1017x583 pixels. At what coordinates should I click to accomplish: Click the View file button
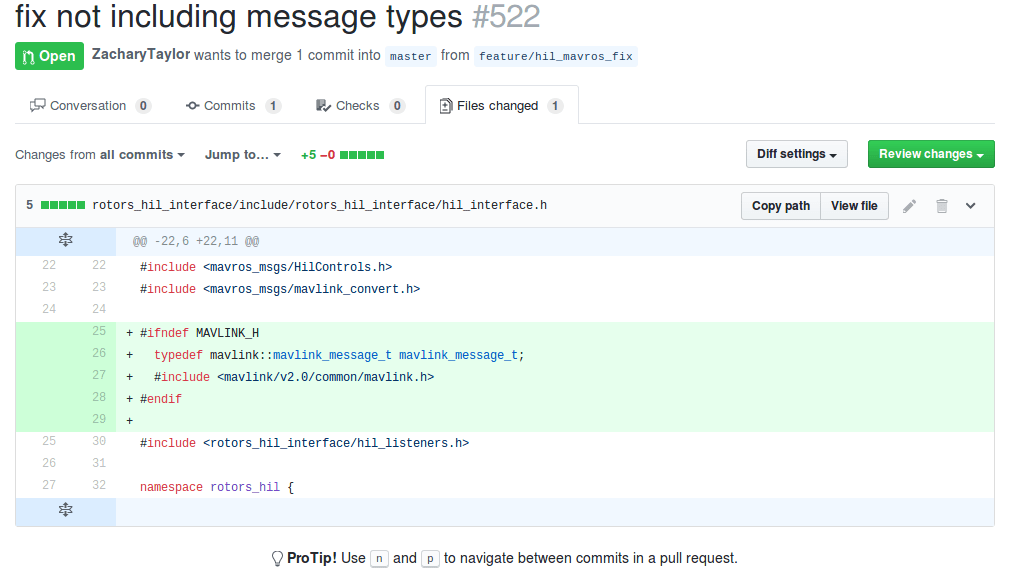[x=854, y=206]
